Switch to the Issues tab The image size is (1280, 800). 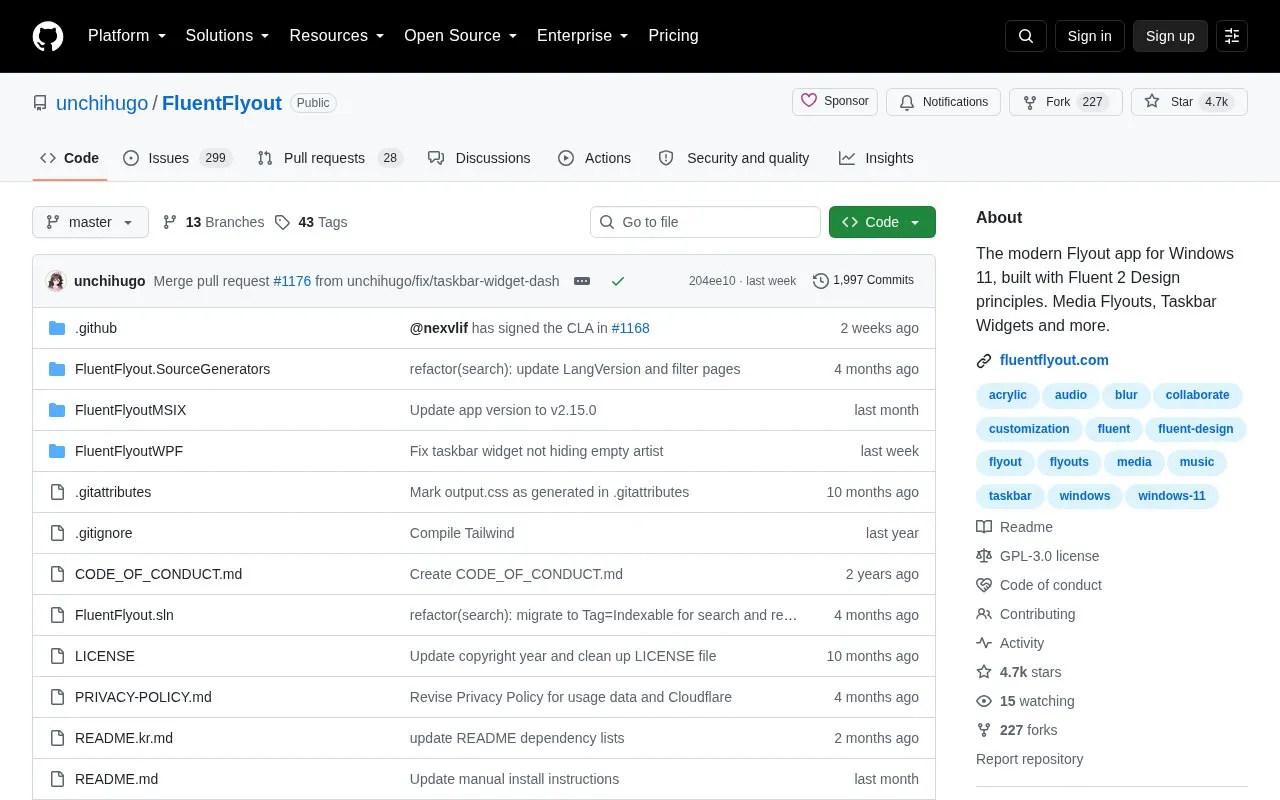(178, 158)
